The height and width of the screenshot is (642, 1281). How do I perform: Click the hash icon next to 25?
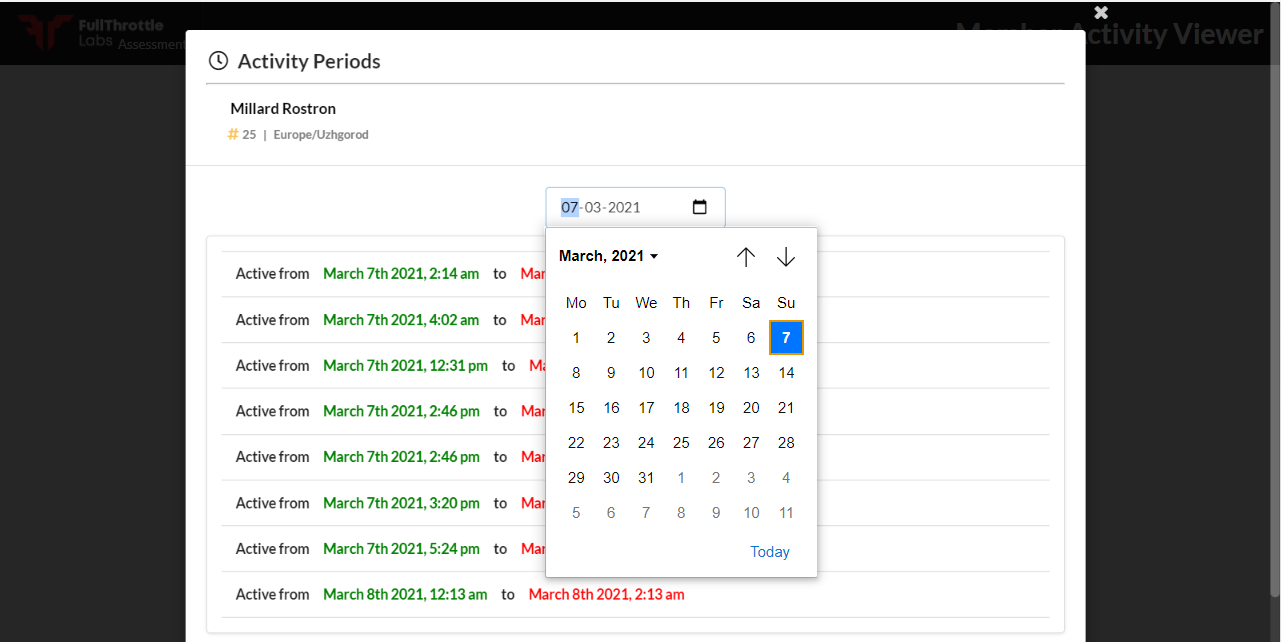[233, 134]
